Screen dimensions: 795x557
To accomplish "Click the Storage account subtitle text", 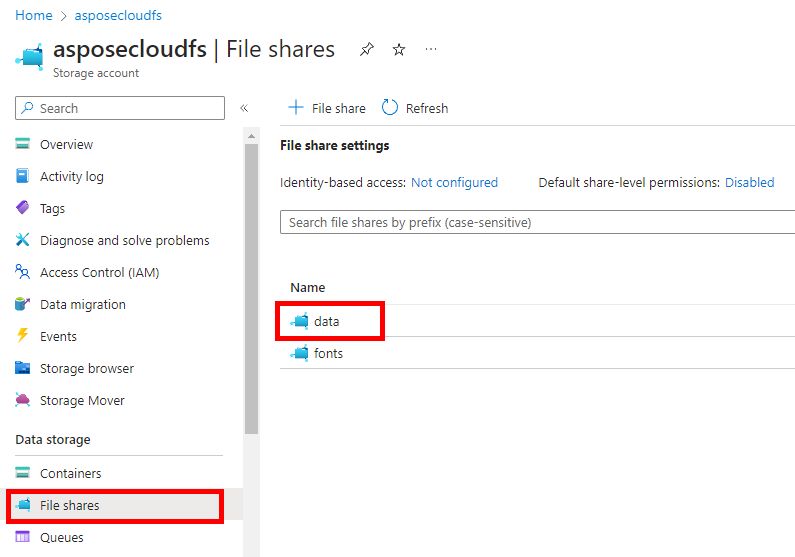I will point(96,73).
